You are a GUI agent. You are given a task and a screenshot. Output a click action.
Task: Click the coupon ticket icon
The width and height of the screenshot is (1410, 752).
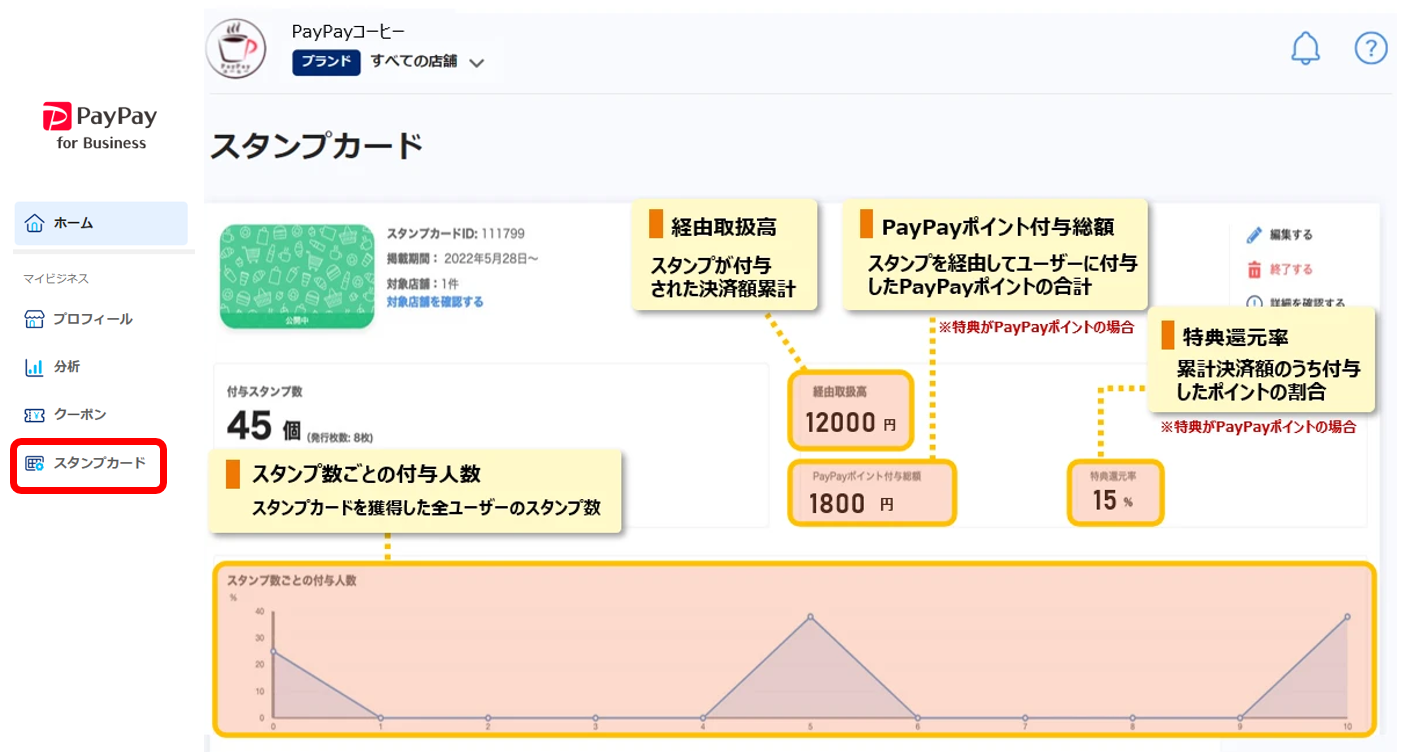click(35, 415)
